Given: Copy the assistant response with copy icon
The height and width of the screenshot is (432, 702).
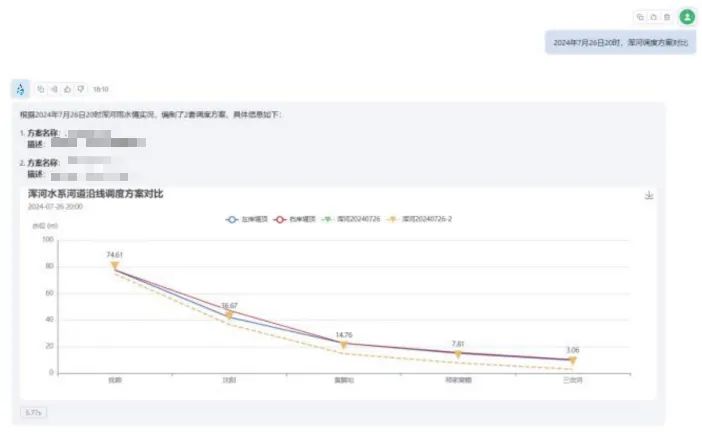Looking at the screenshot, I should pyautogui.click(x=41, y=89).
